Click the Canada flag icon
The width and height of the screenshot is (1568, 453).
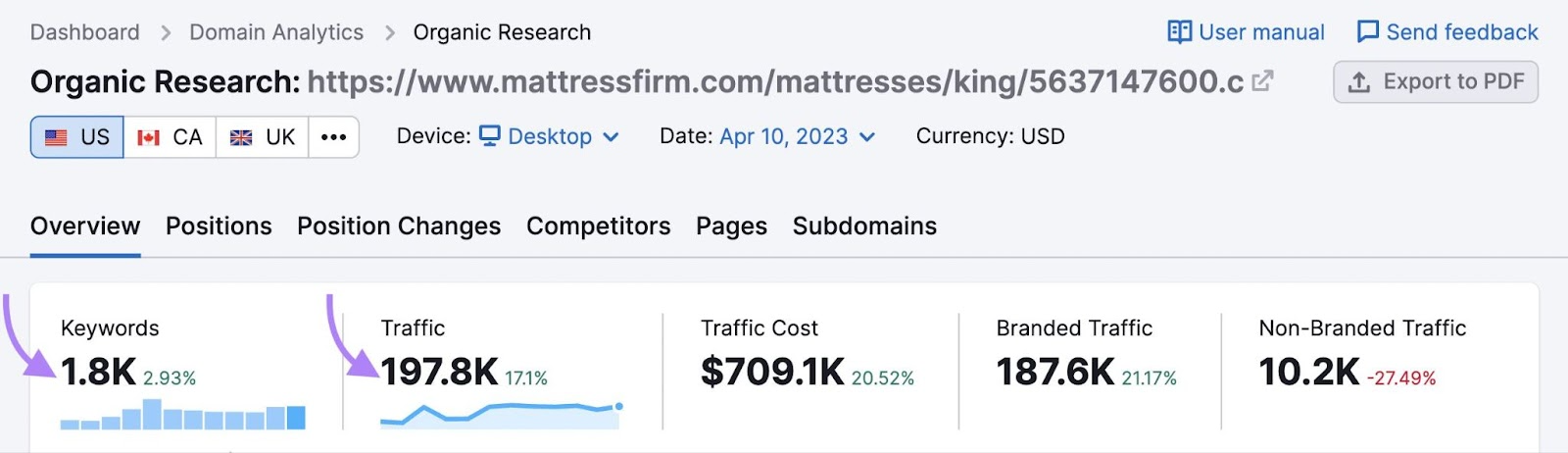point(148,137)
